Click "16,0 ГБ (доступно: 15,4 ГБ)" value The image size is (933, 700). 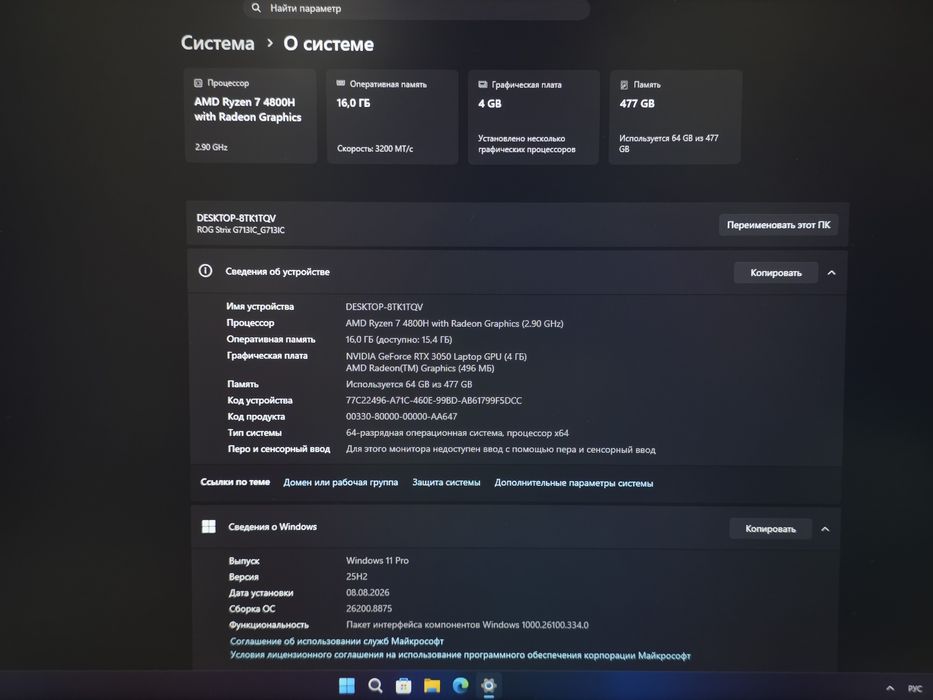399,339
